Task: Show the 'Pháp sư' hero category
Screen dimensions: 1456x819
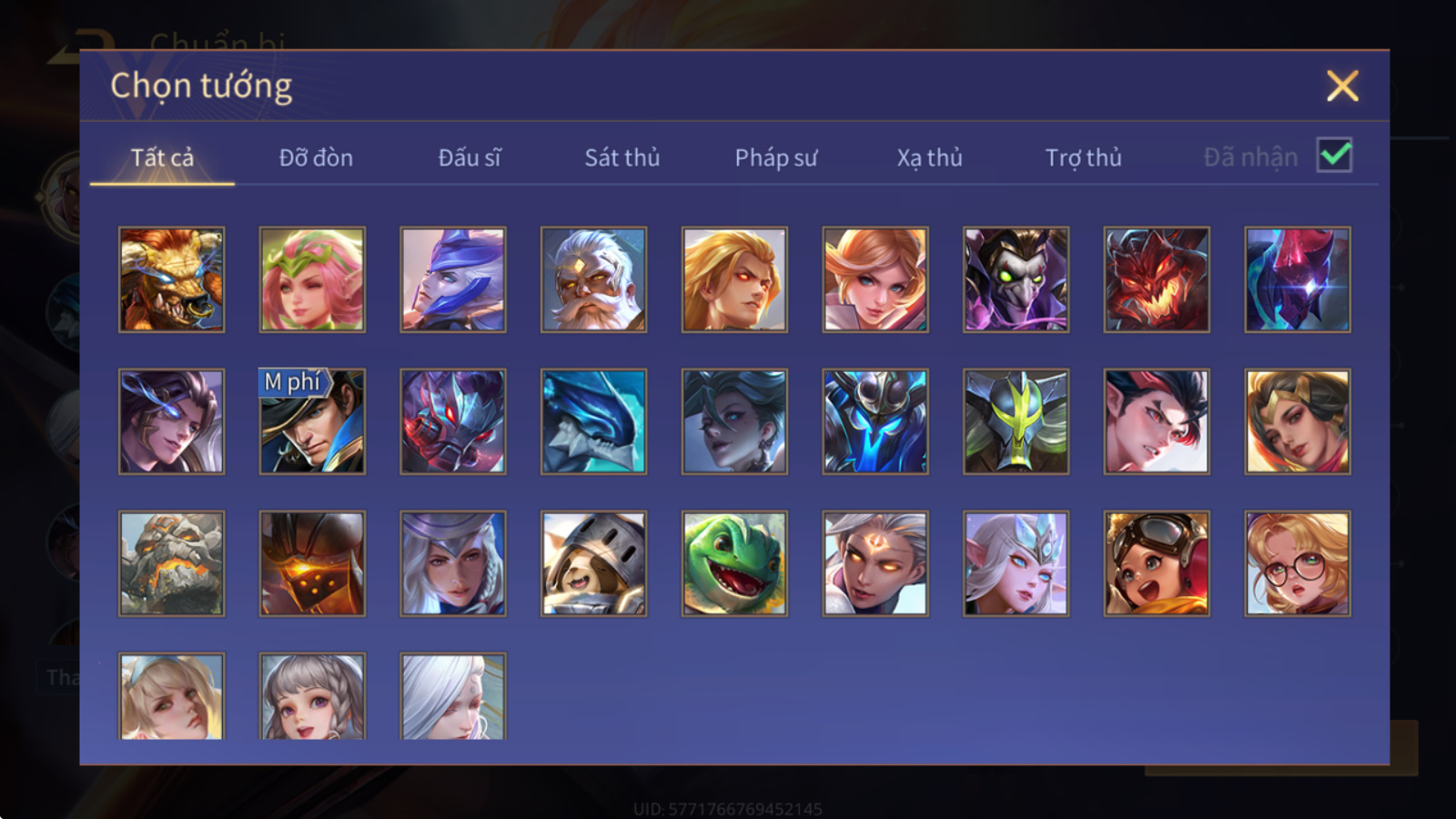Action: pyautogui.click(x=776, y=157)
